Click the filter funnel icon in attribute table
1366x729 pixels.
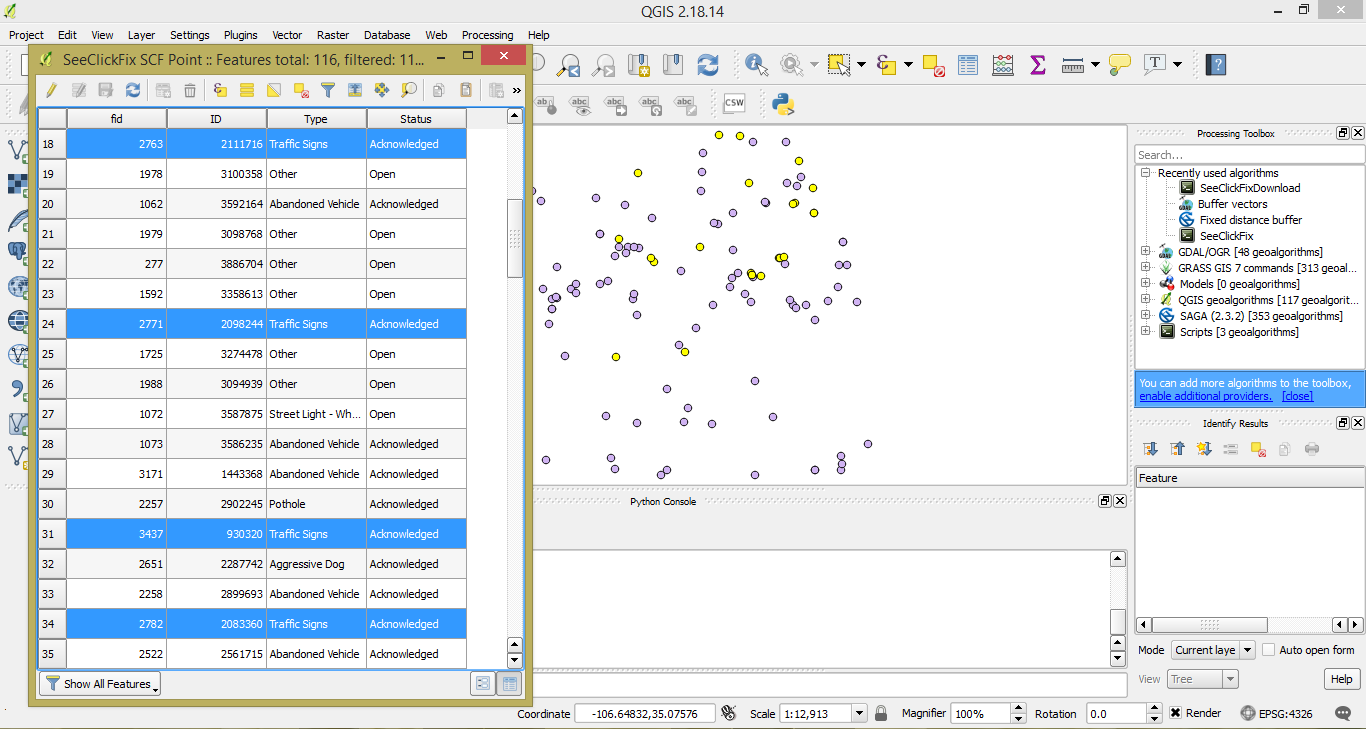327,90
